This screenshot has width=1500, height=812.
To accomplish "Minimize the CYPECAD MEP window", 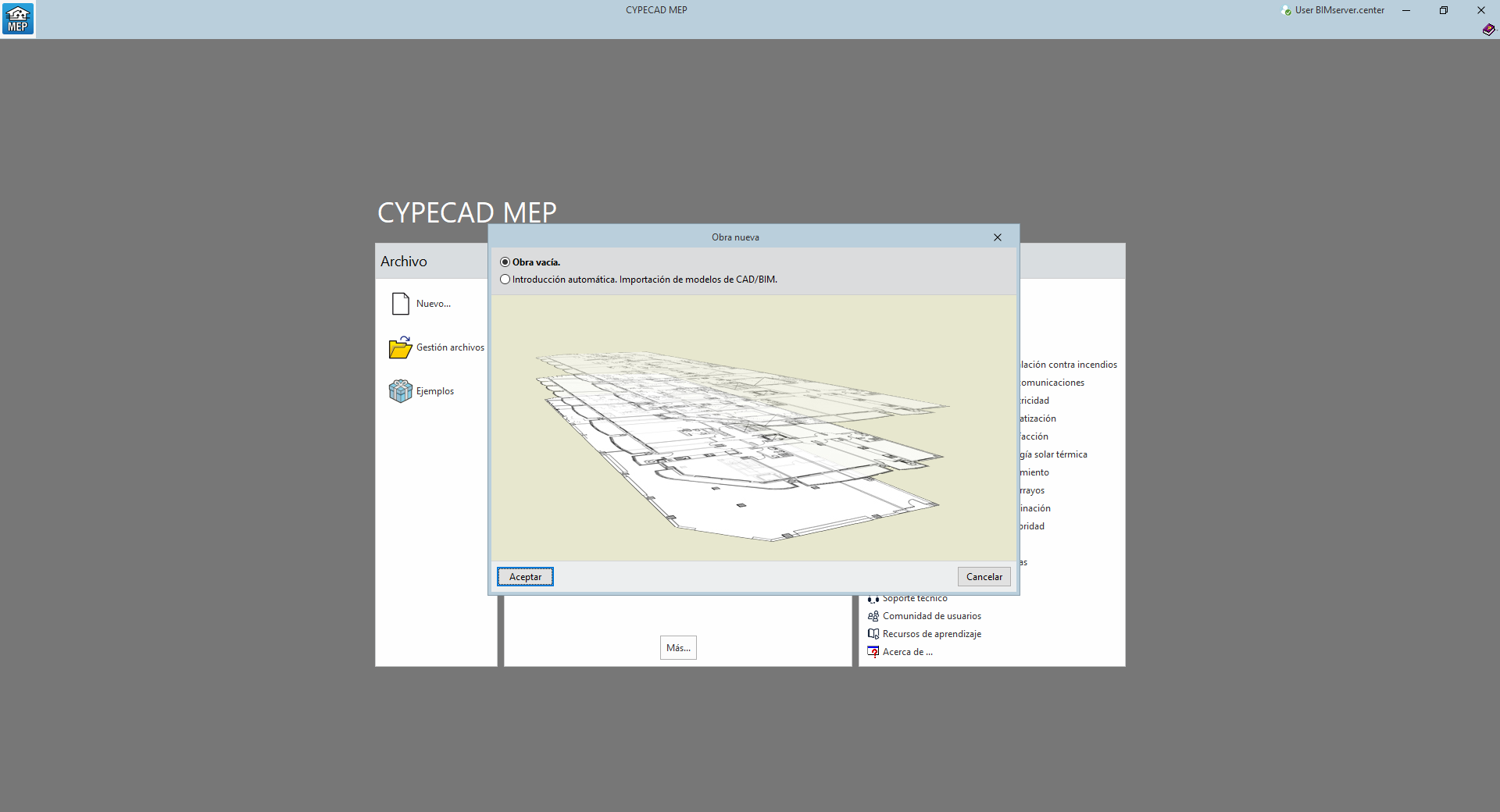I will 1406,10.
